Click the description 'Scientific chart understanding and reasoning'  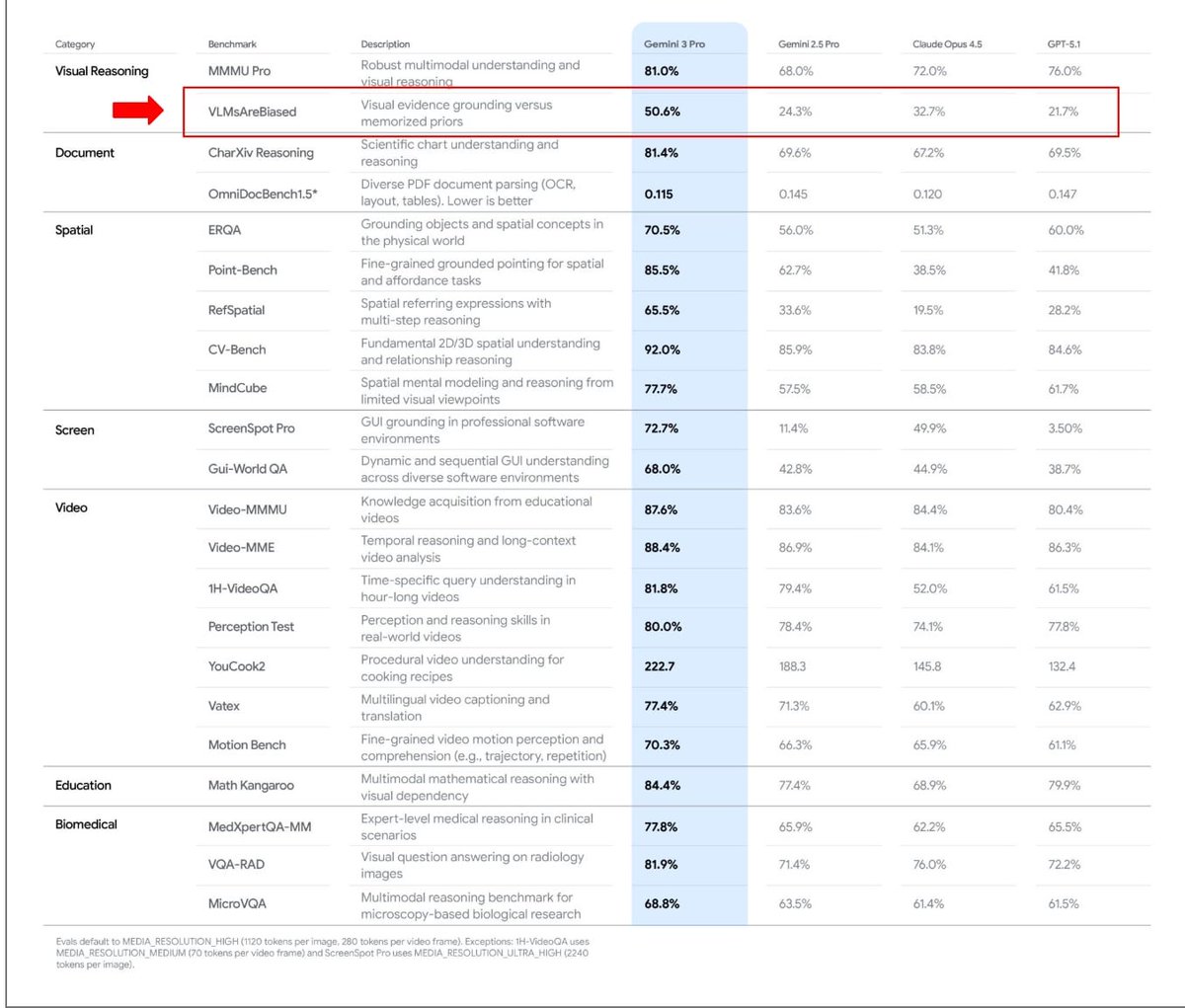tap(459, 153)
